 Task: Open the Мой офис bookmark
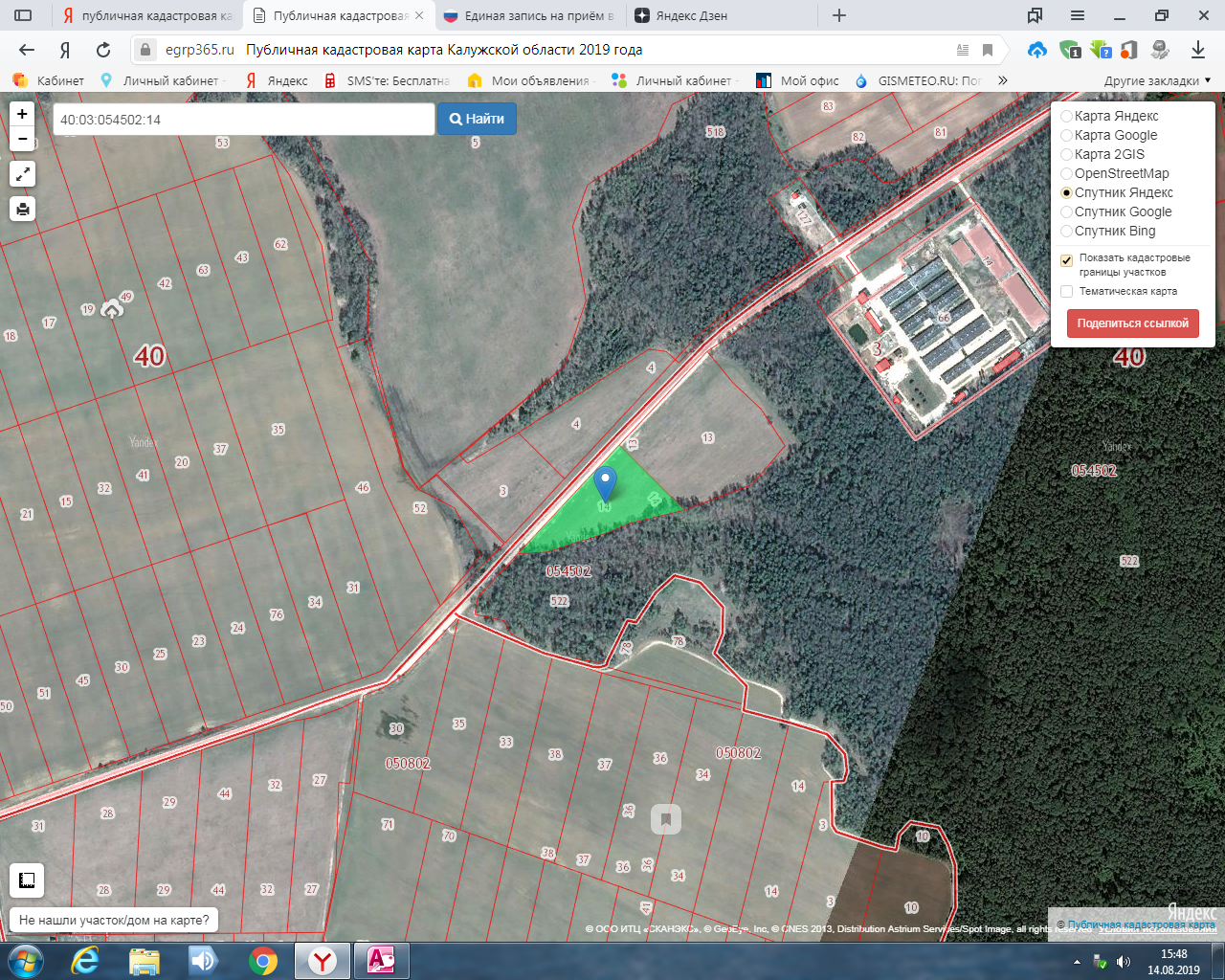pyautogui.click(x=797, y=80)
